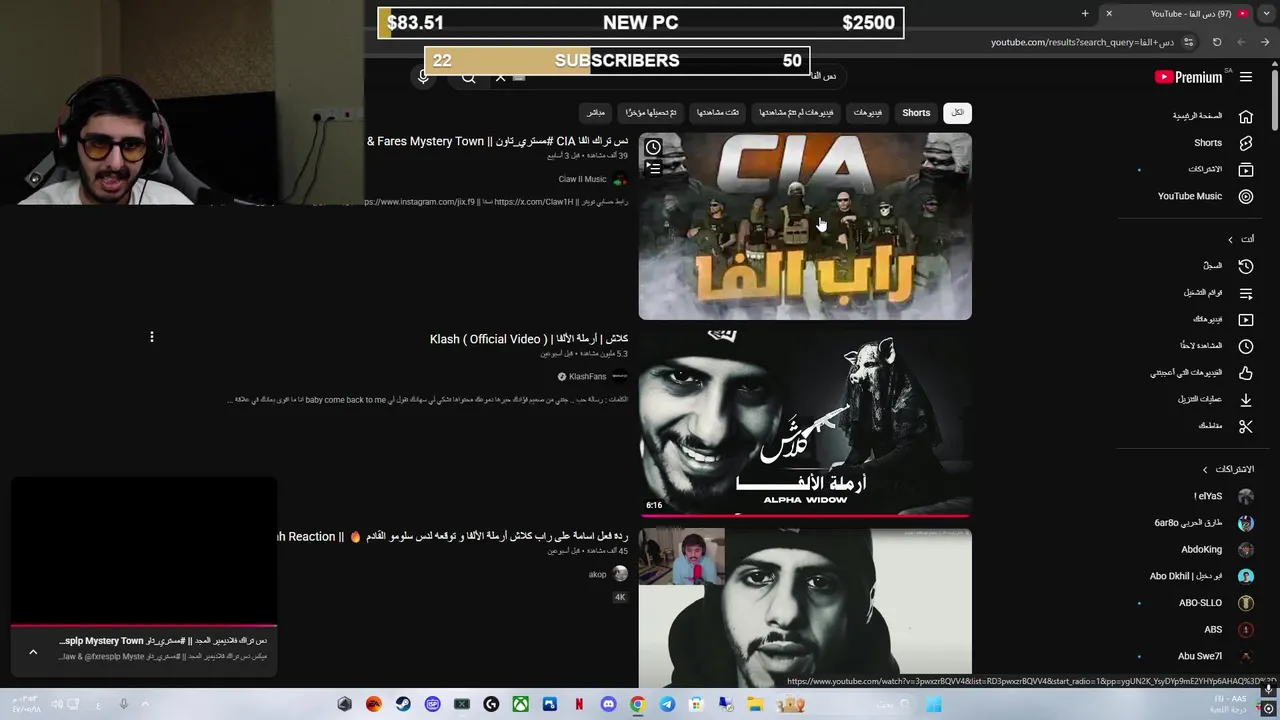1280x720 pixels.
Task: Open the KlashFans channel
Action: coord(587,377)
